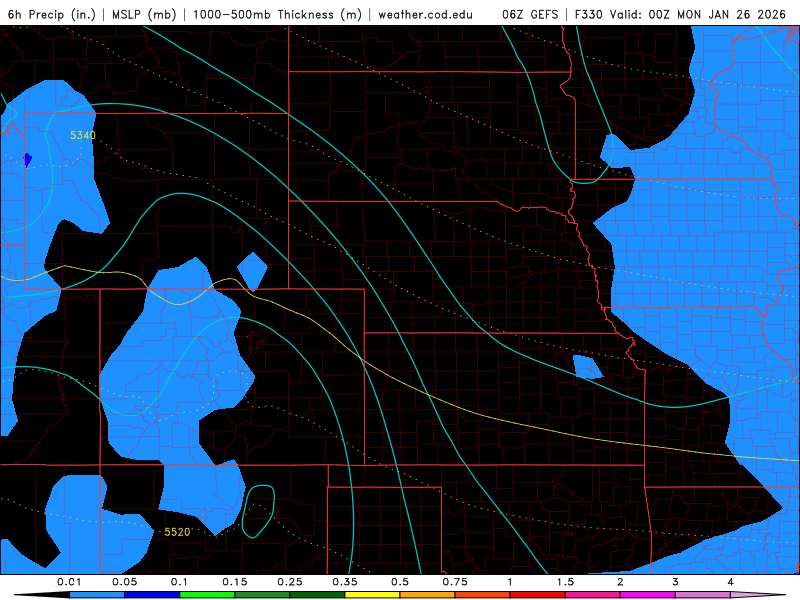
Task: Click the small closed cyan isobar loop
Action: [258, 511]
